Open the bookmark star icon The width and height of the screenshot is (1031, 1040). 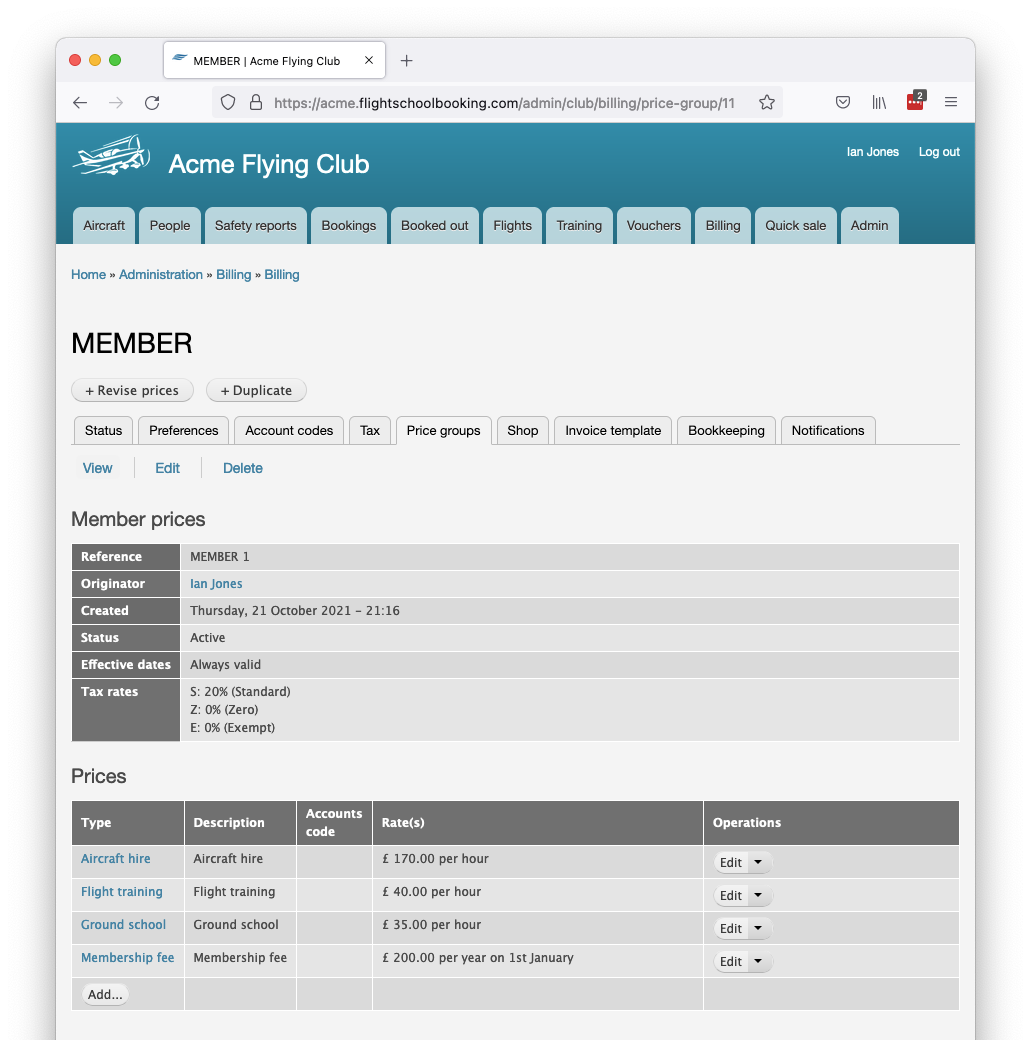tap(767, 102)
